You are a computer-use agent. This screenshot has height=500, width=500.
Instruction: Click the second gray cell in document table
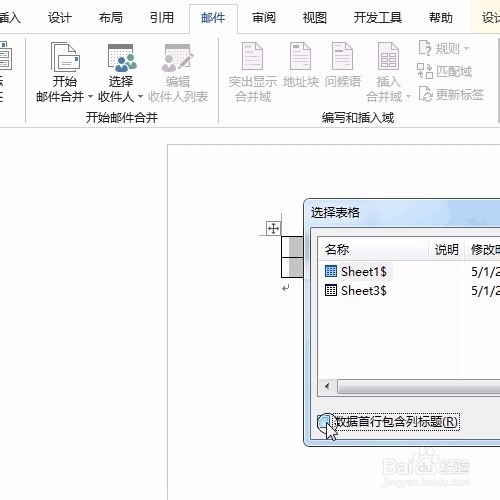[x=296, y=267]
